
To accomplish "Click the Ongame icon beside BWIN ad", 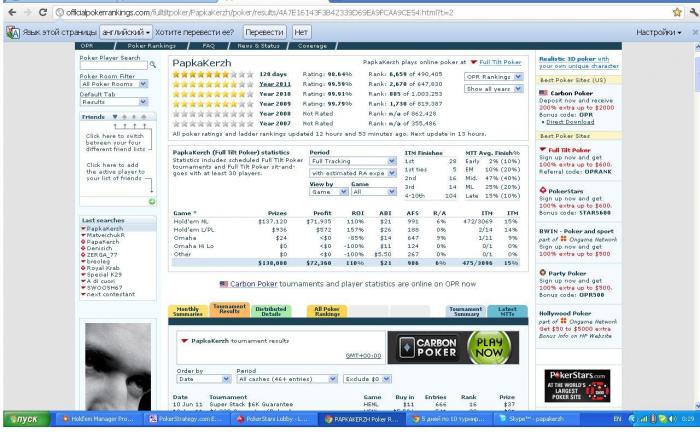I will coord(563,239).
